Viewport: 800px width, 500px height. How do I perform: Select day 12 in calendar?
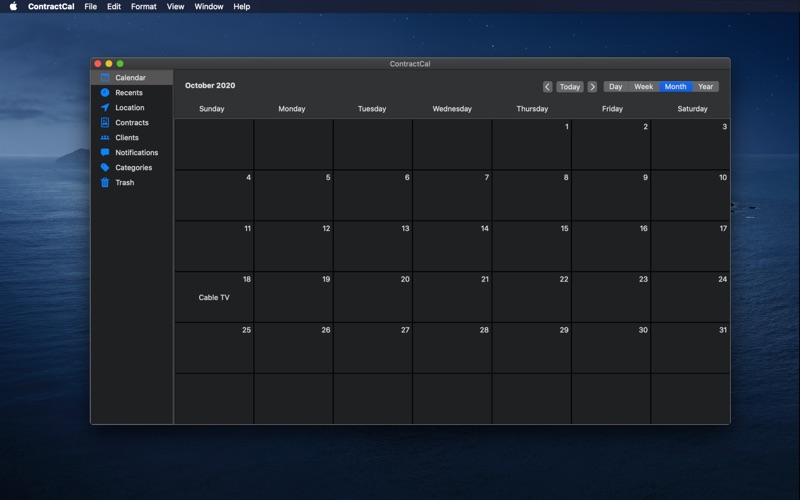pyautogui.click(x=293, y=246)
